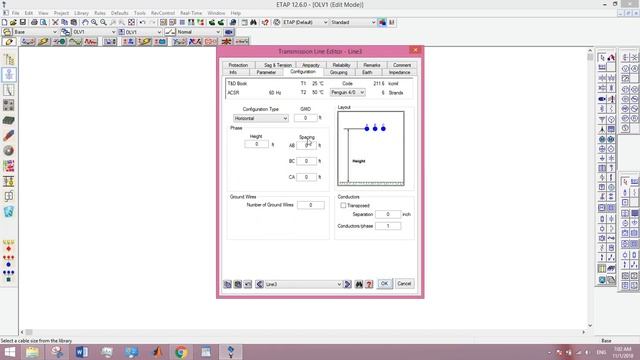Open the Earth tab
Screen dimensions: 640x360
(367, 72)
